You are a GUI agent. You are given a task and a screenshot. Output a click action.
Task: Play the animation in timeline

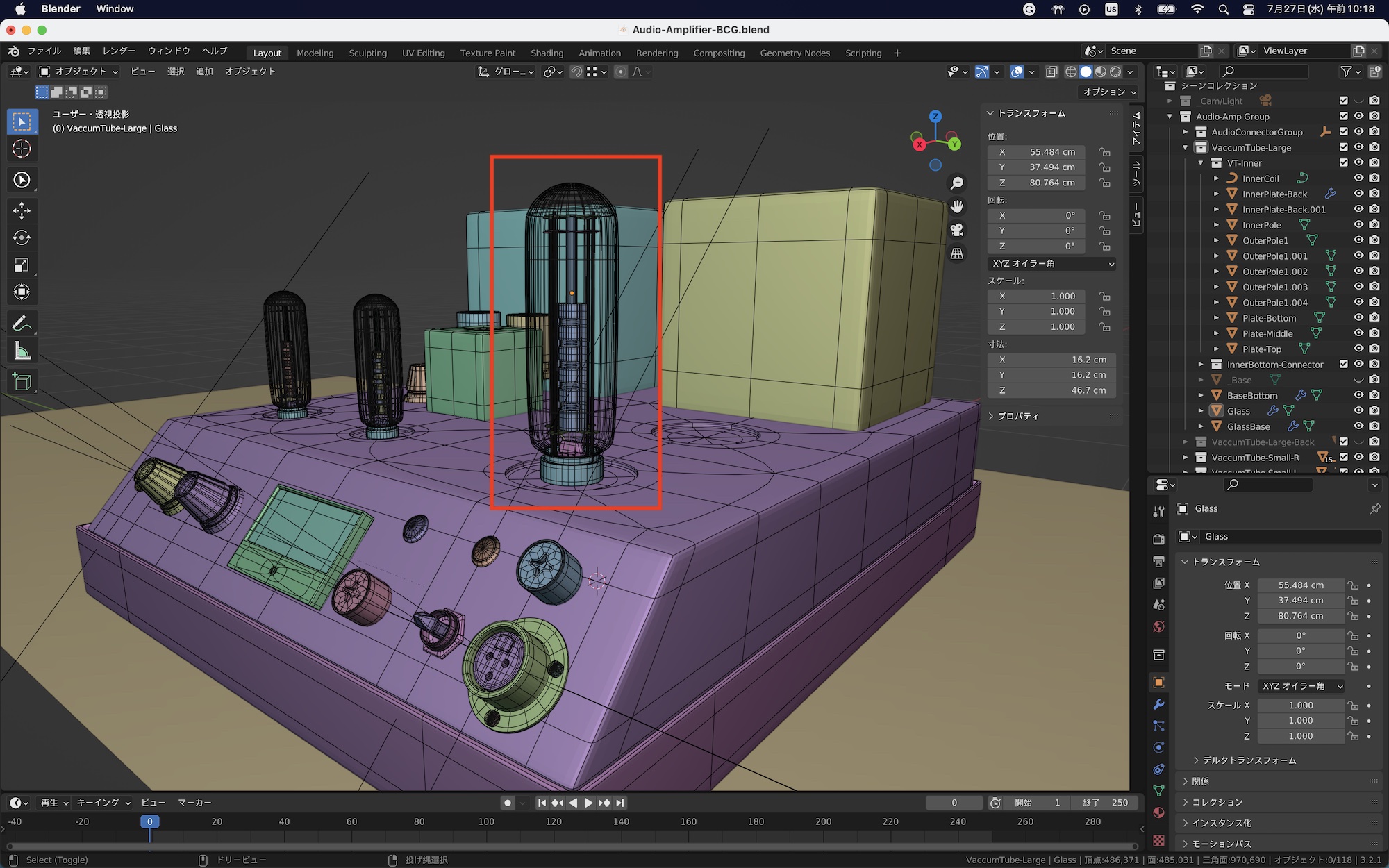[x=588, y=803]
